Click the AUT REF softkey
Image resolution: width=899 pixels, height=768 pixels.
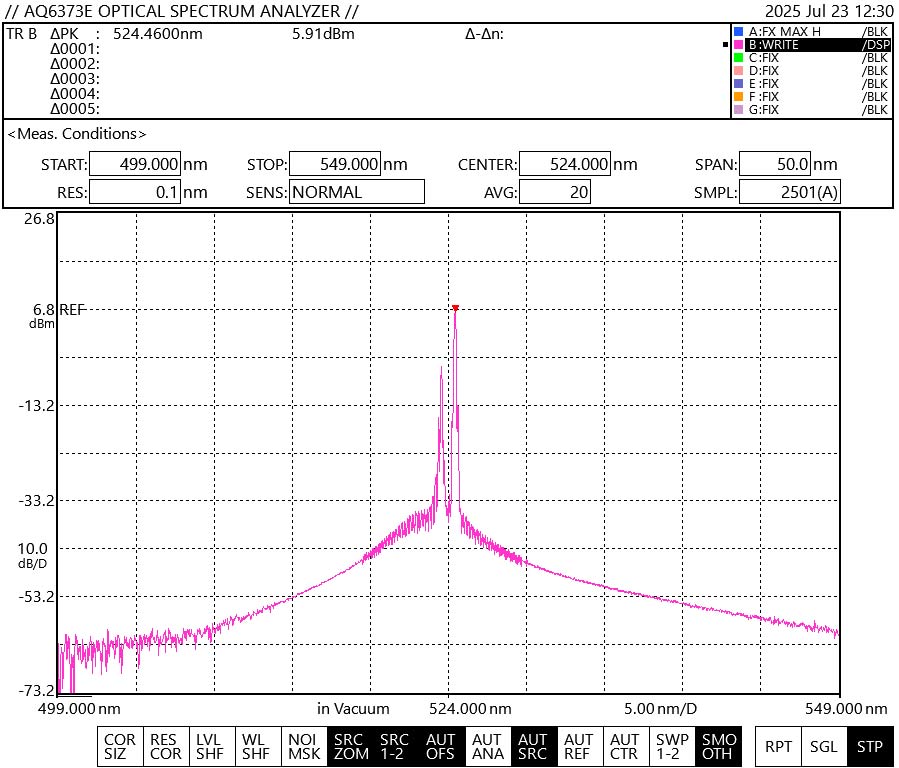point(579,747)
